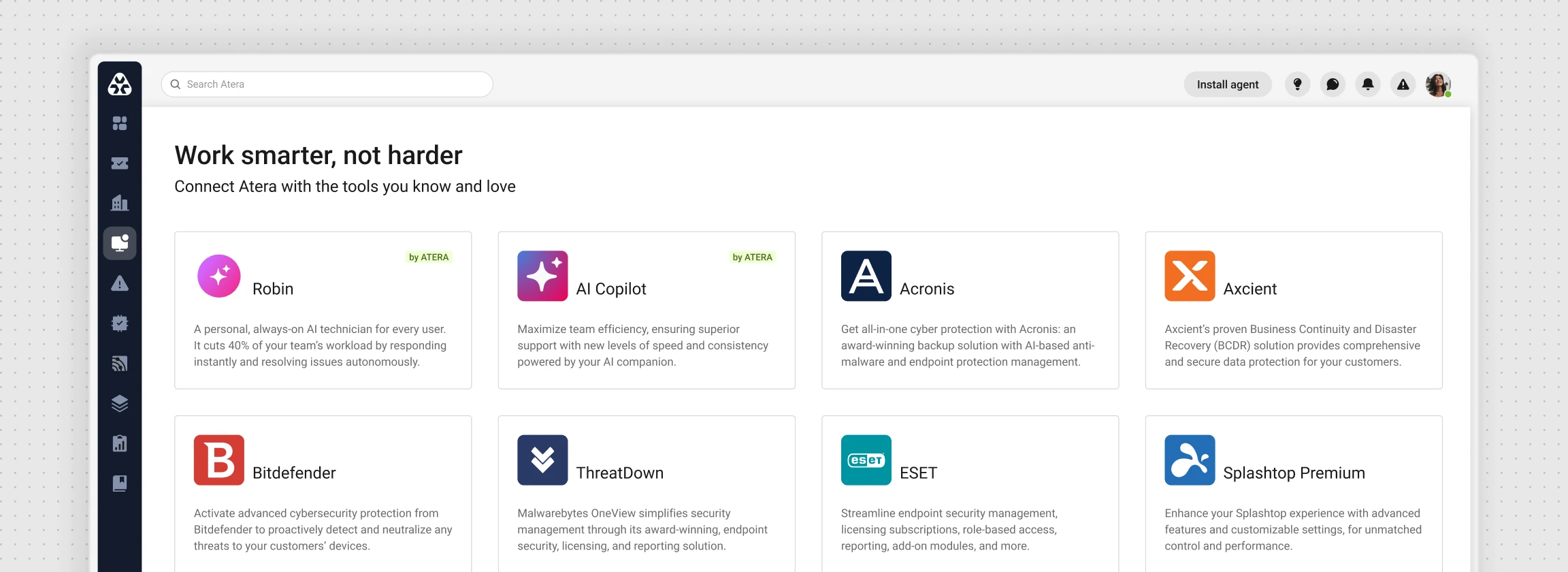Focus the Search Atera field
1568x572 pixels.
pyautogui.click(x=327, y=84)
